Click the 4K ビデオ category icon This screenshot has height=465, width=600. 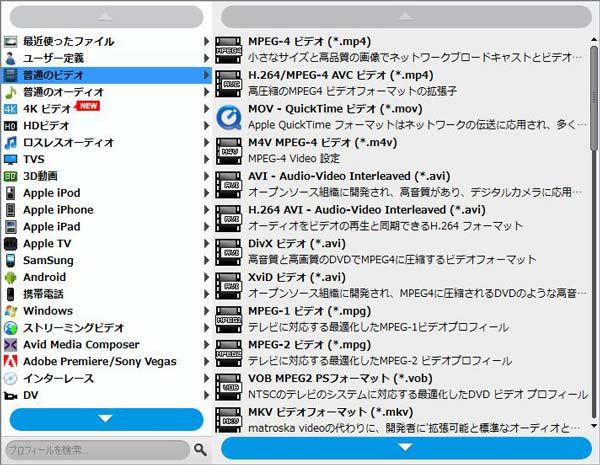coord(10,109)
